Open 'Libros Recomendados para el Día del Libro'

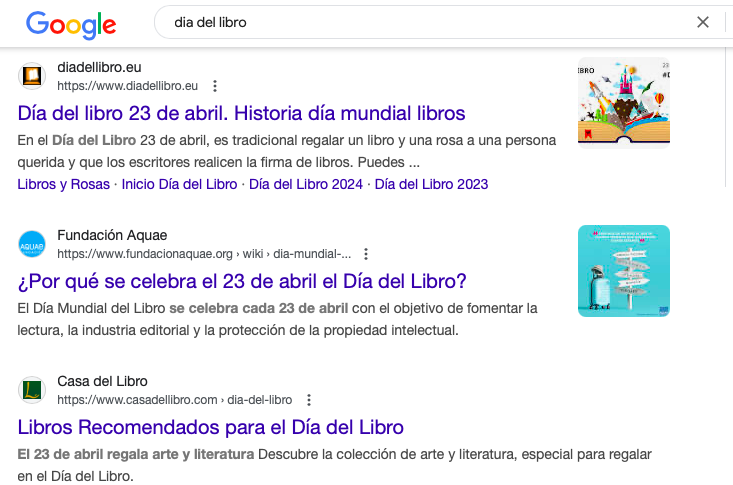coord(210,427)
